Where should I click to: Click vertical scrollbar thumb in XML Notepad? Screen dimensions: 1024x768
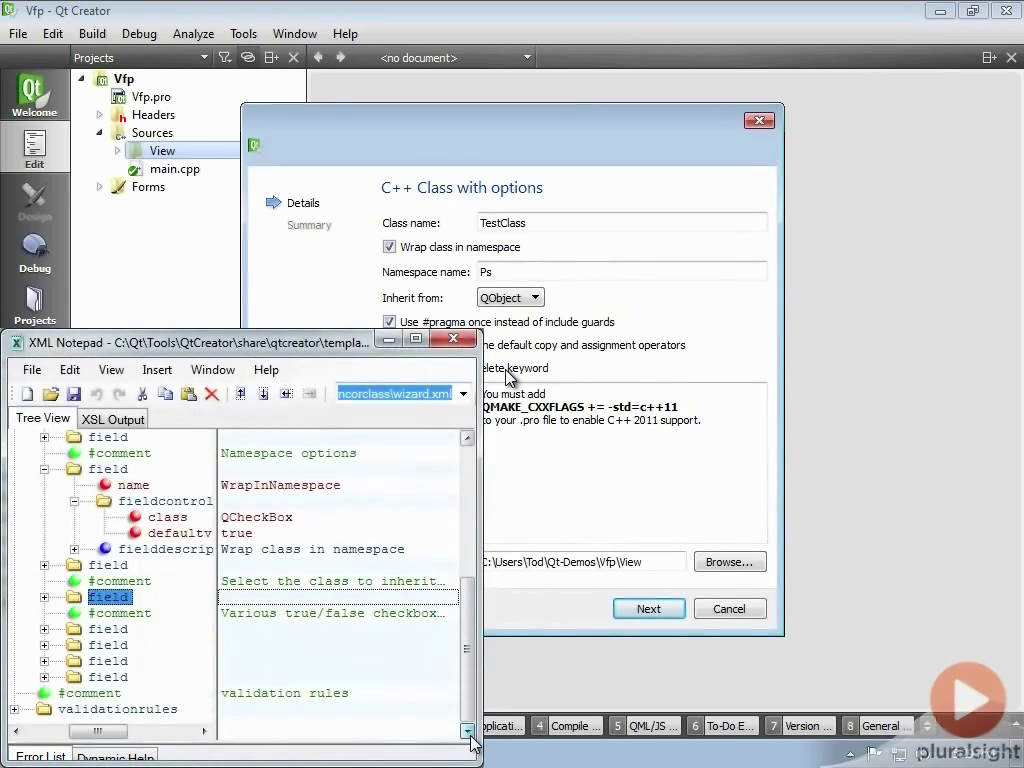(x=467, y=647)
